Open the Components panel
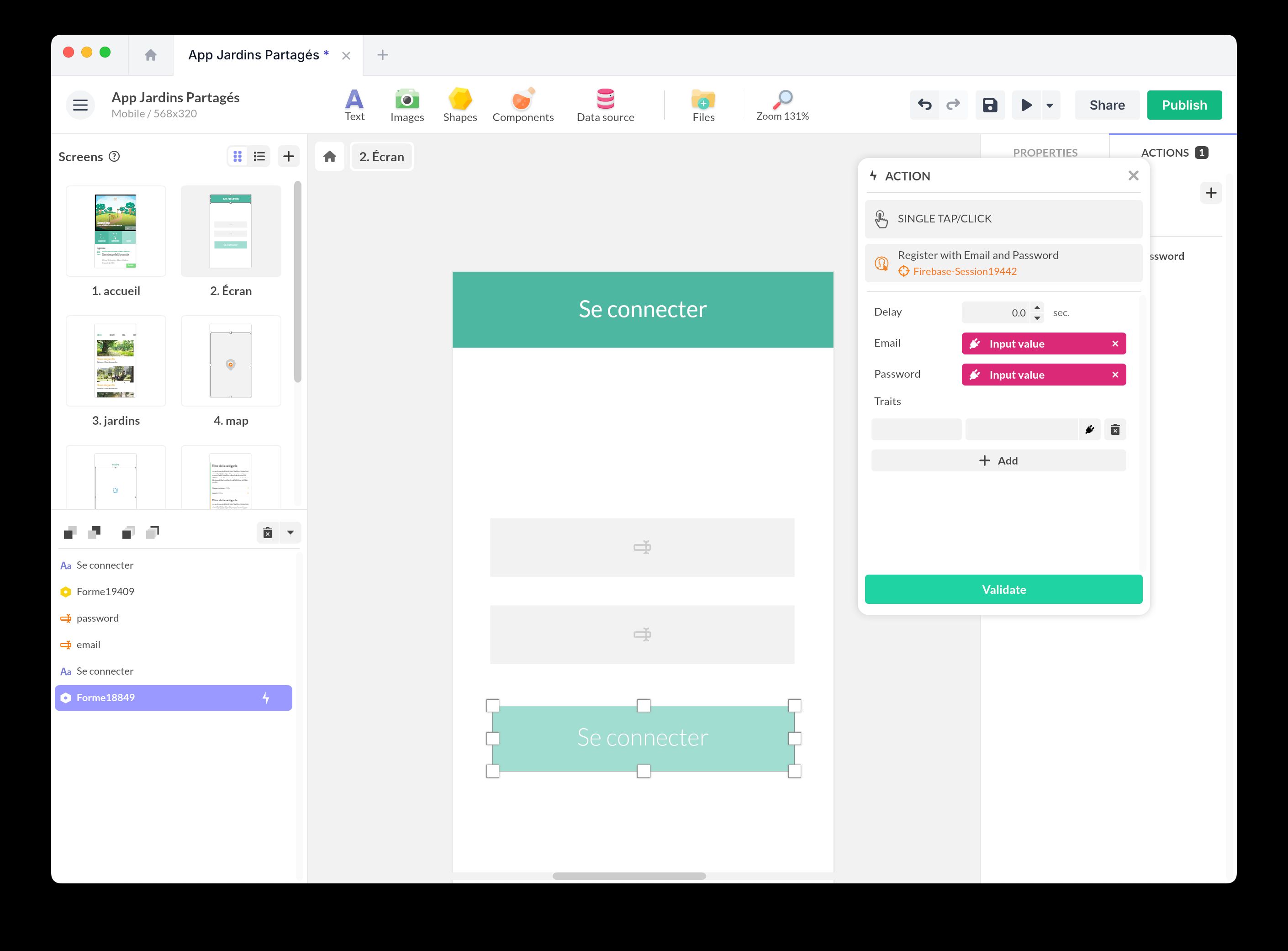Viewport: 1288px width, 951px height. tap(523, 105)
